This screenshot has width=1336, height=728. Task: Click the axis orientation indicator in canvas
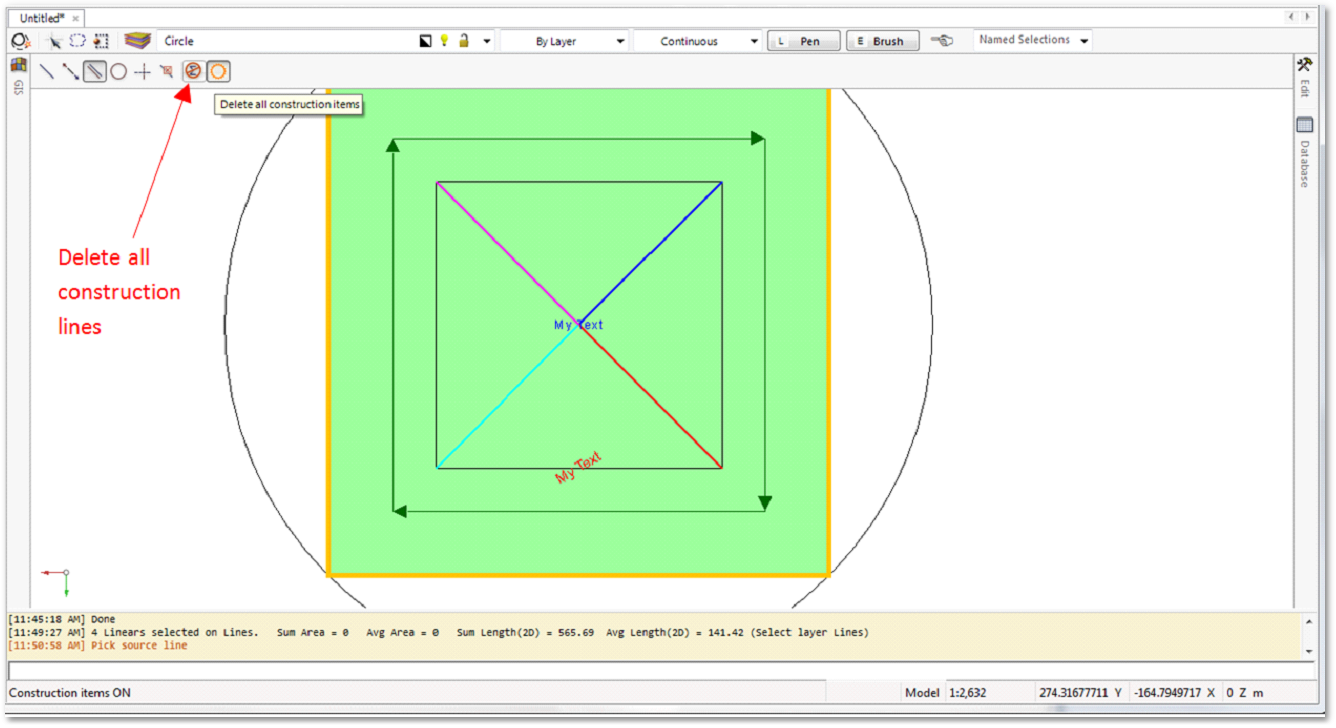[x=57, y=582]
